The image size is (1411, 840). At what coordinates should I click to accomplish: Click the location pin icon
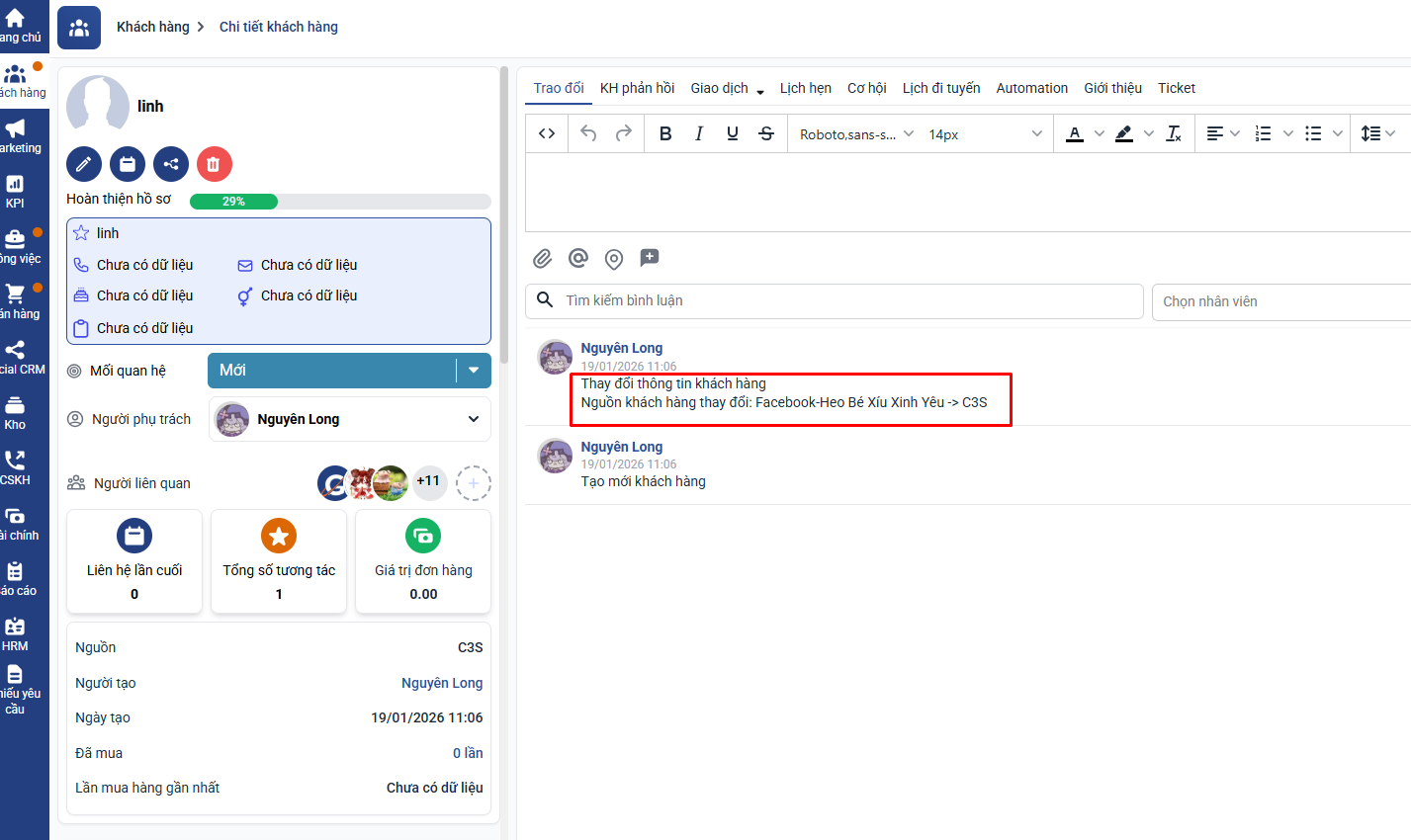pos(614,259)
